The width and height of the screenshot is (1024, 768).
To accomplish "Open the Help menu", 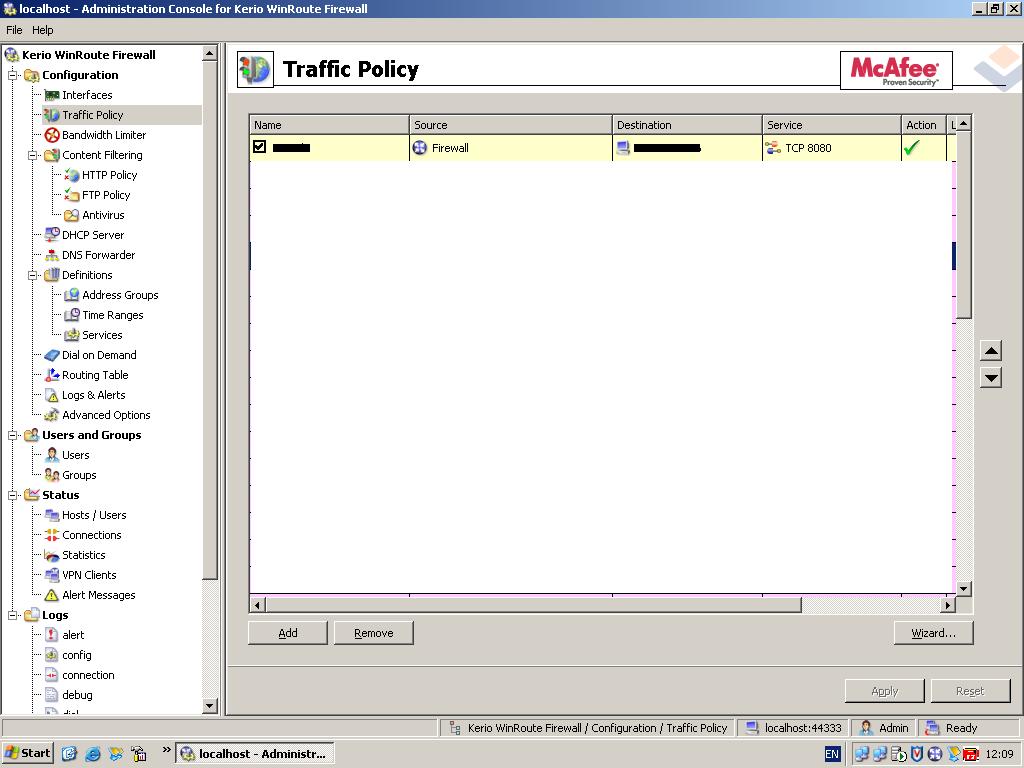I will [x=42, y=30].
